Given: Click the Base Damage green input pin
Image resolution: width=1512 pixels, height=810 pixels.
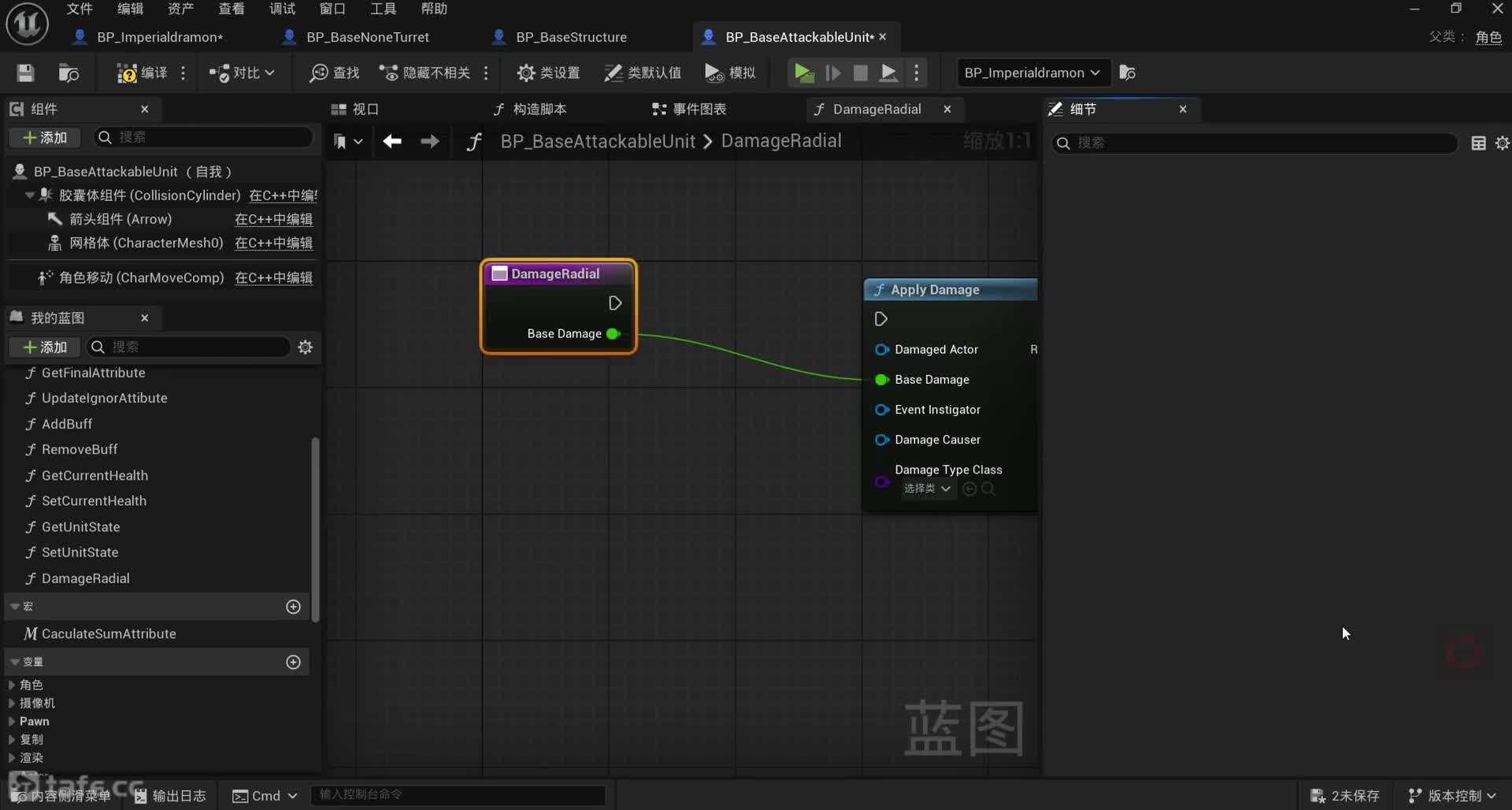Looking at the screenshot, I should 882,380.
